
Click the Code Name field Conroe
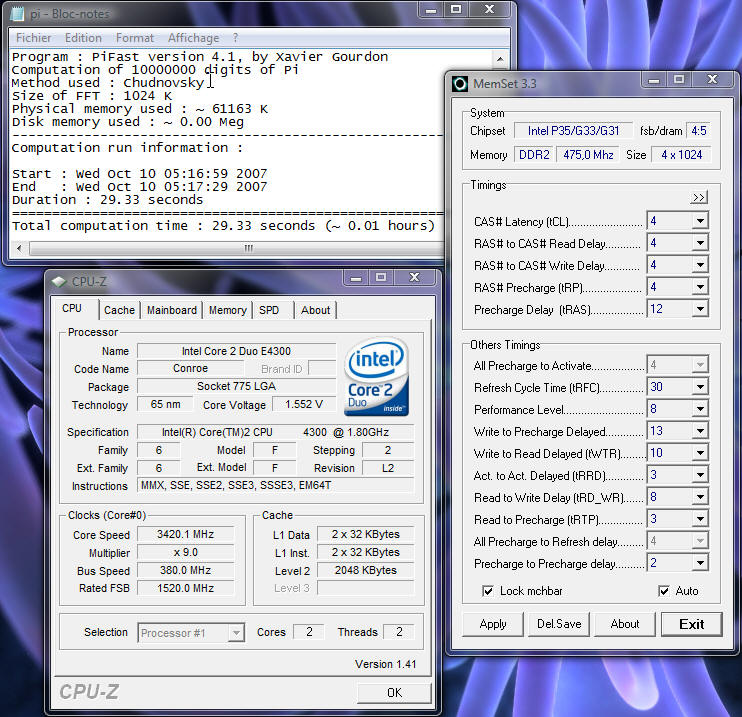[x=190, y=368]
